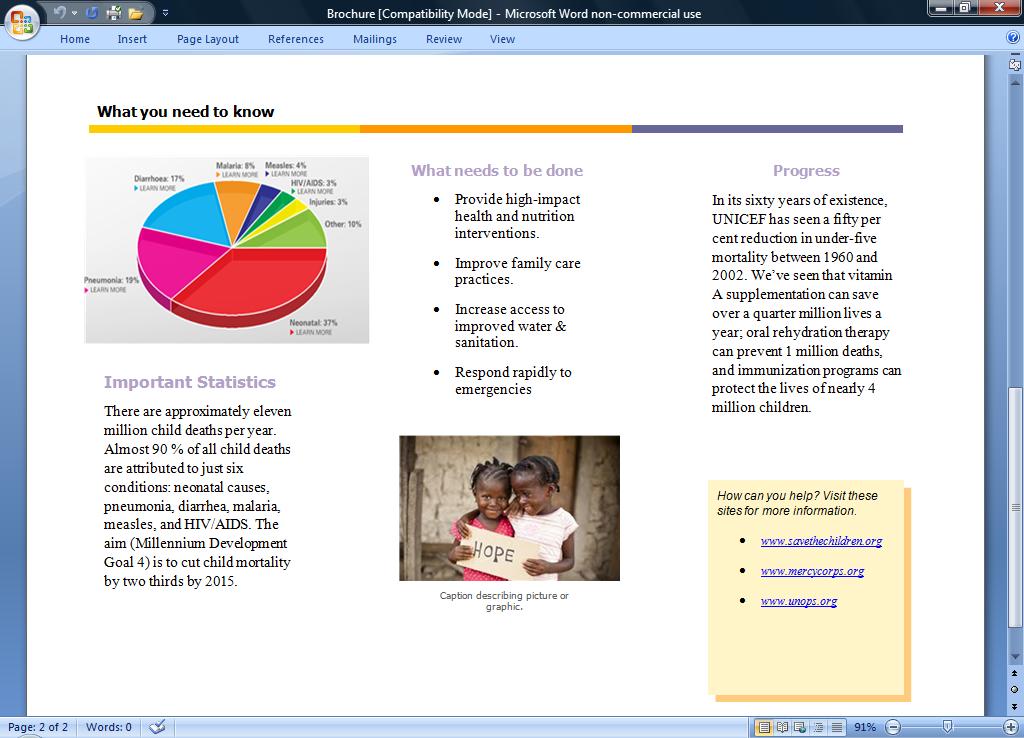Follow the www.savethechildren.org hyperlink

821,542
